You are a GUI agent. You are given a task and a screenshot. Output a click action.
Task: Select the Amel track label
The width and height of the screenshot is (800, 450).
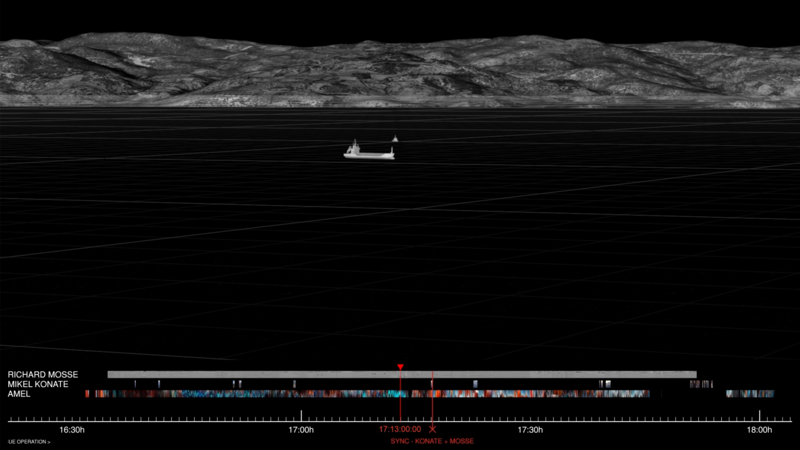coord(19,394)
